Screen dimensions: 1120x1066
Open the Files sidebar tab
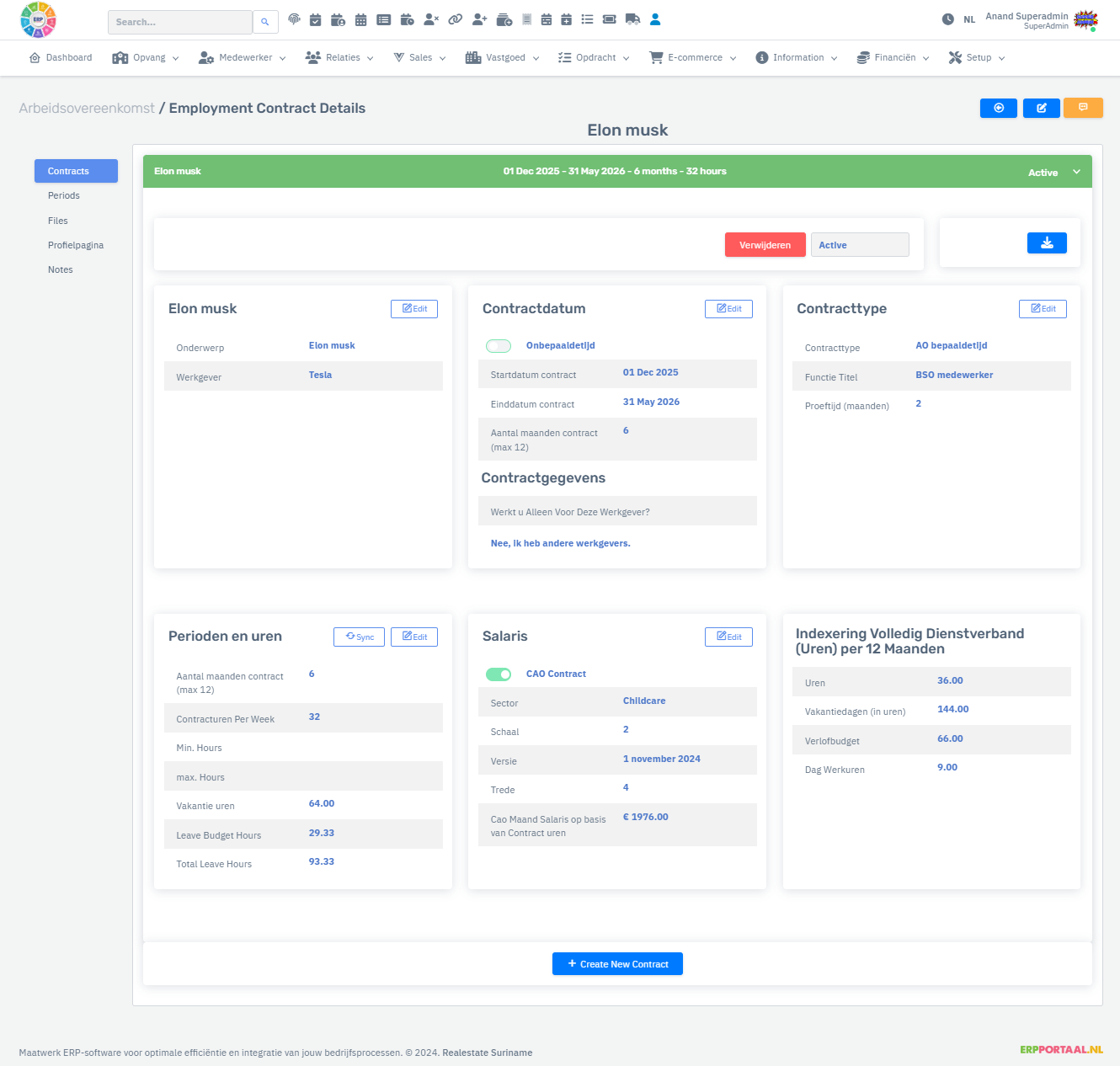point(58,221)
